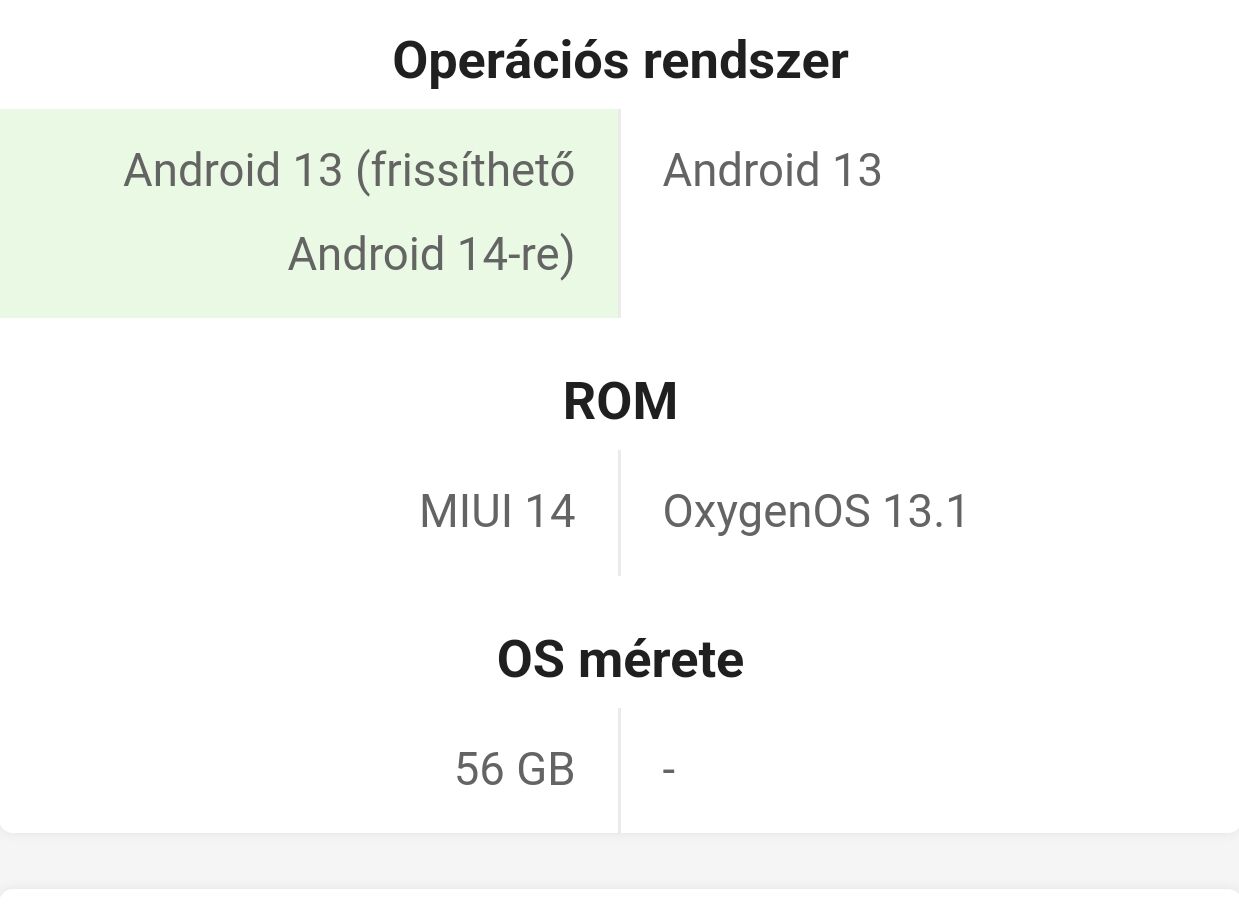Screen dimensions: 1239x913
Task: Click the vertical divider beside 56 GB
Action: [x=619, y=770]
